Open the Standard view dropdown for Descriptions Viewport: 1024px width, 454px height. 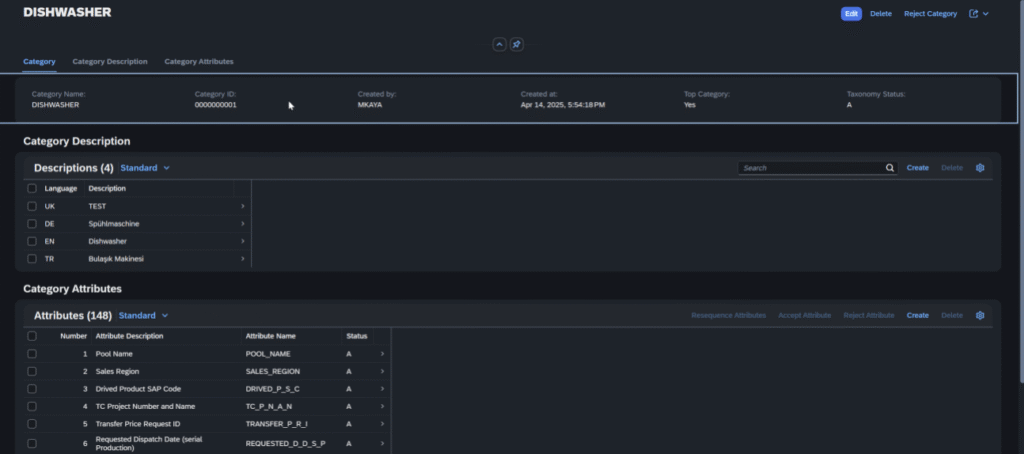pos(145,168)
